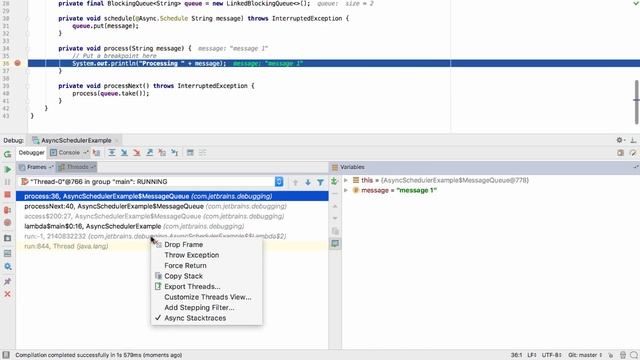
Task: Select process:36 stack frame
Action: tap(172, 196)
